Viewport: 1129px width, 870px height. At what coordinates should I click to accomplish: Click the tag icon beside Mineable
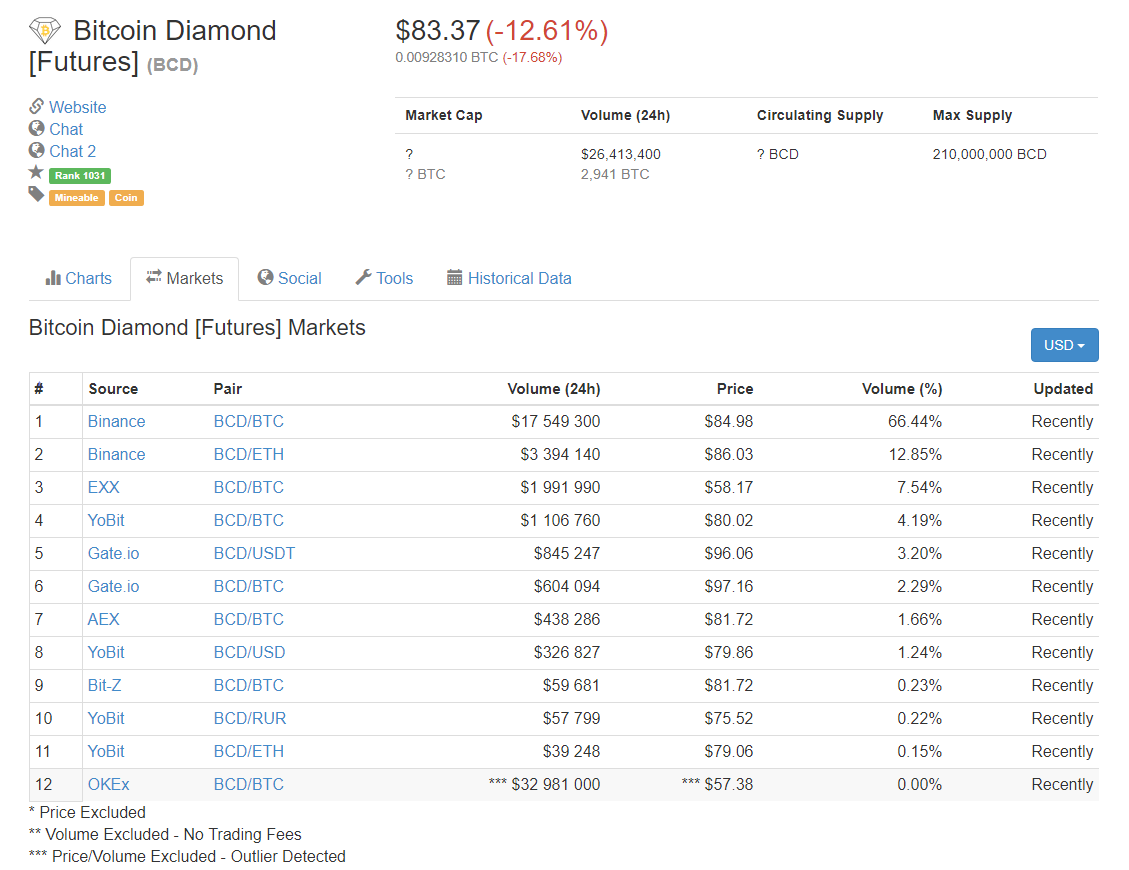coord(37,195)
